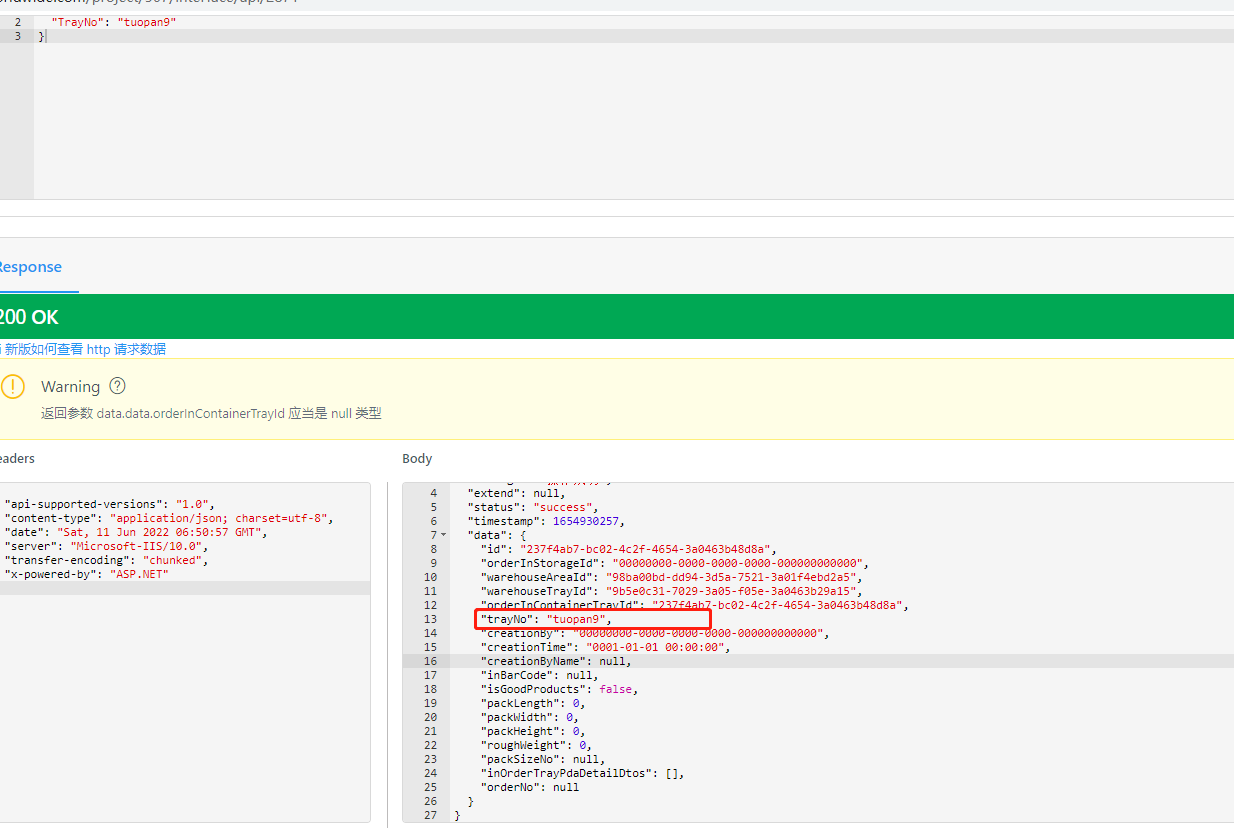This screenshot has width=1234, height=840.
Task: Click line number 16 in Body gutter
Action: [429, 661]
